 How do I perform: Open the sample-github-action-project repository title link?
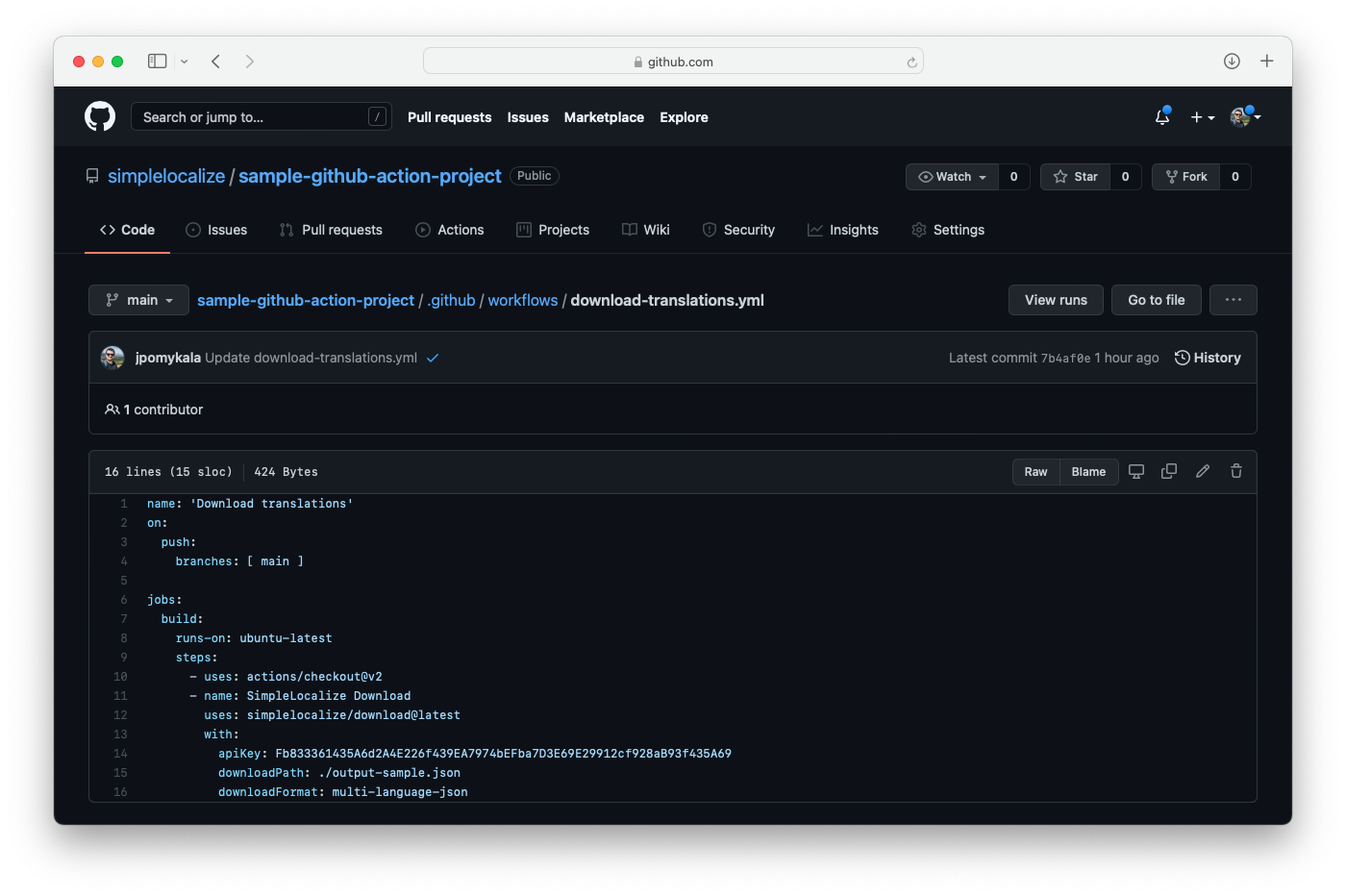pyautogui.click(x=370, y=176)
